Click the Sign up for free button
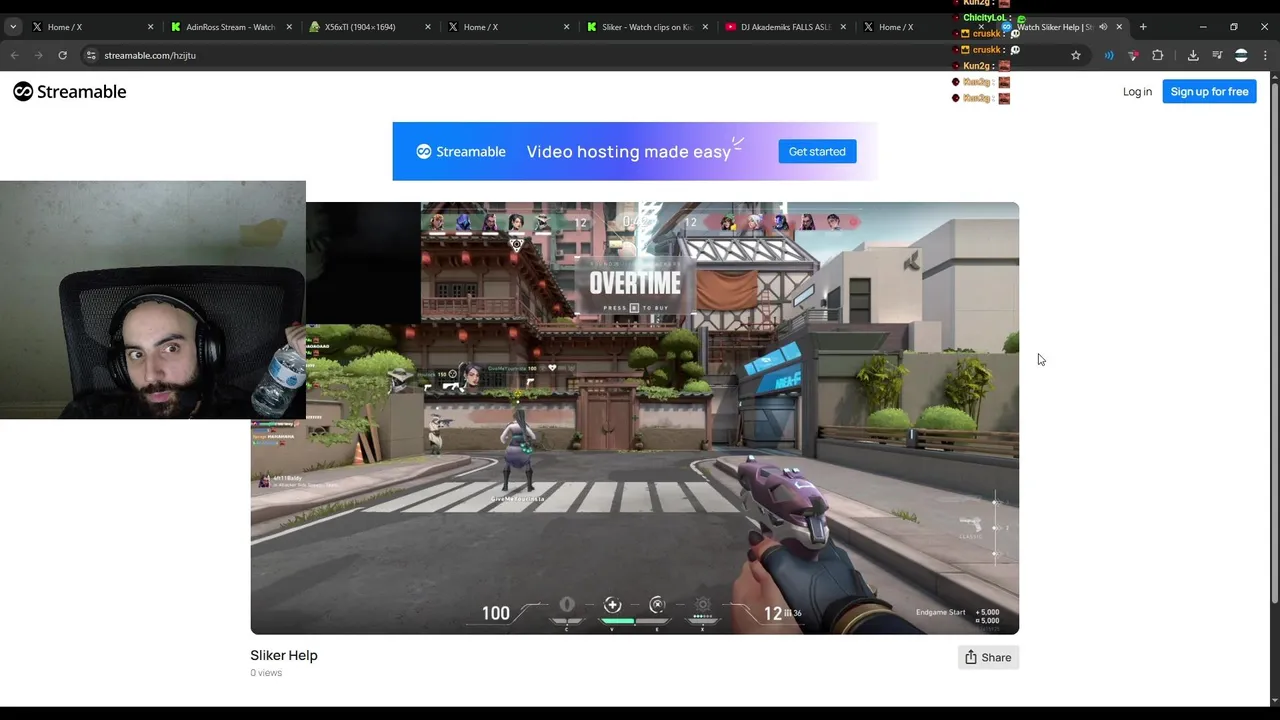 [x=1209, y=92]
